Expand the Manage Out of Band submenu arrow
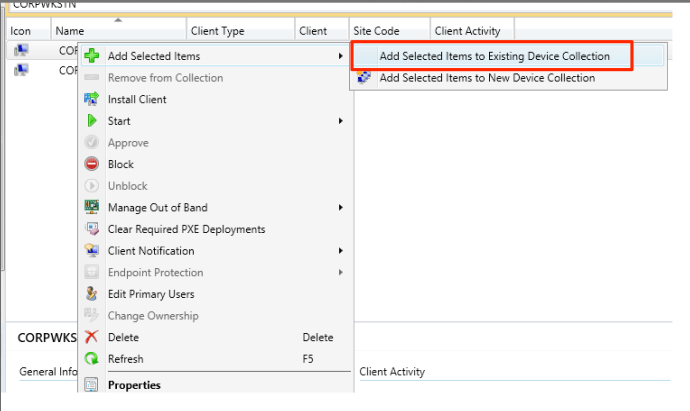The image size is (690, 411). (341, 207)
